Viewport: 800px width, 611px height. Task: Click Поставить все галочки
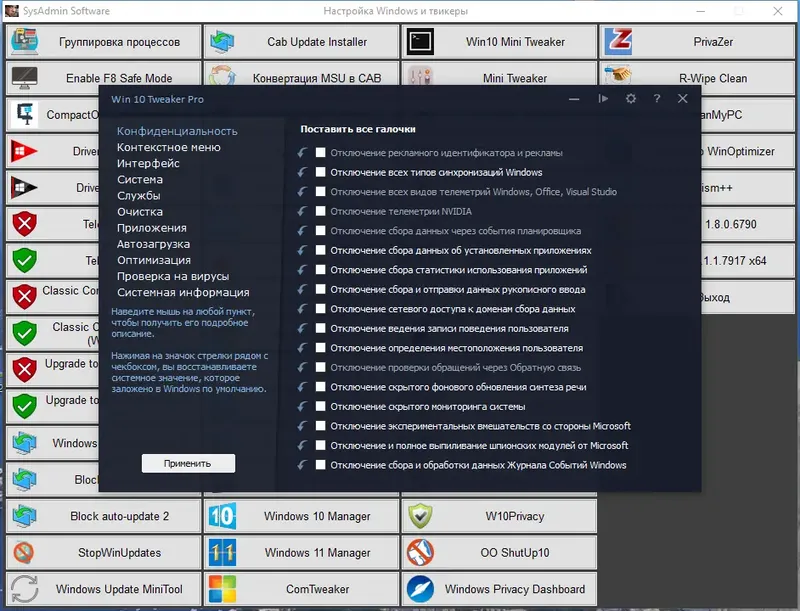tap(355, 128)
